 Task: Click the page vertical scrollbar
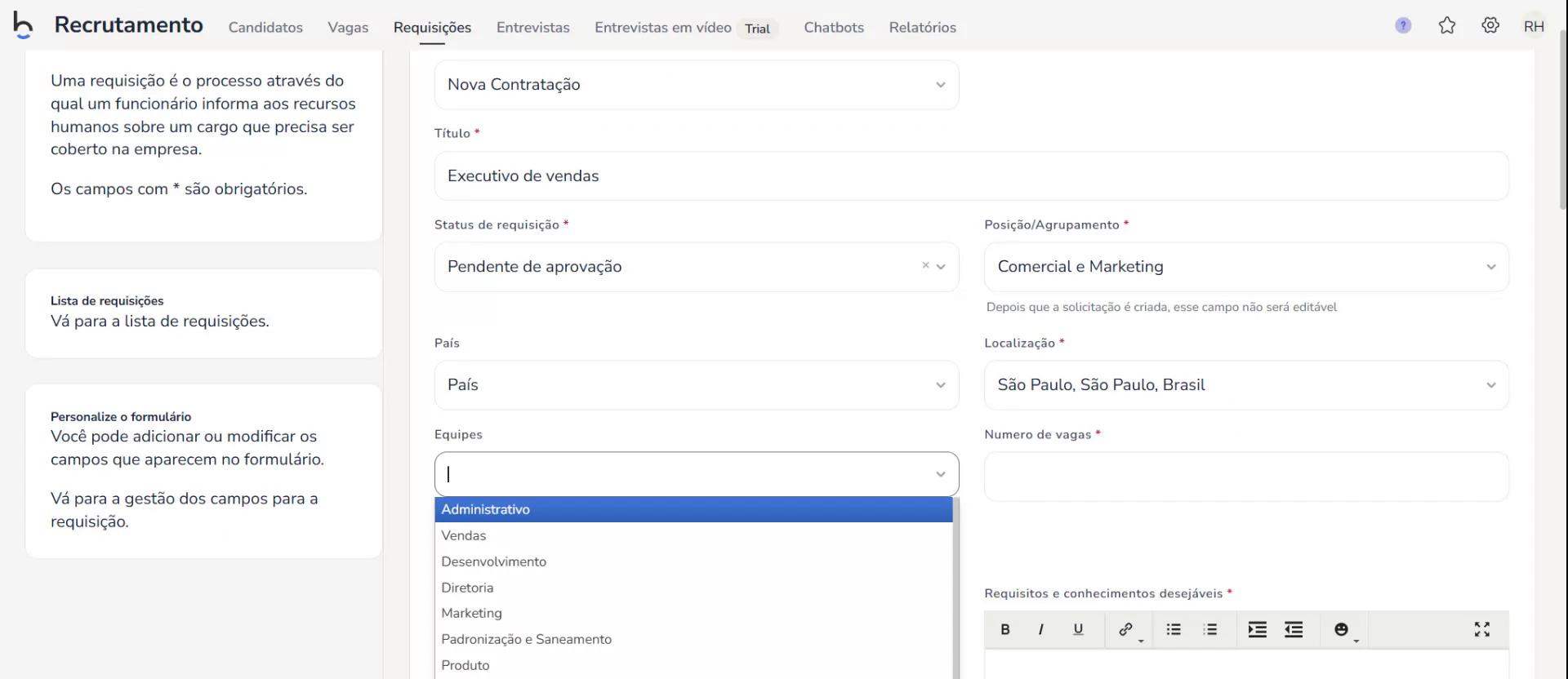[x=1563, y=118]
